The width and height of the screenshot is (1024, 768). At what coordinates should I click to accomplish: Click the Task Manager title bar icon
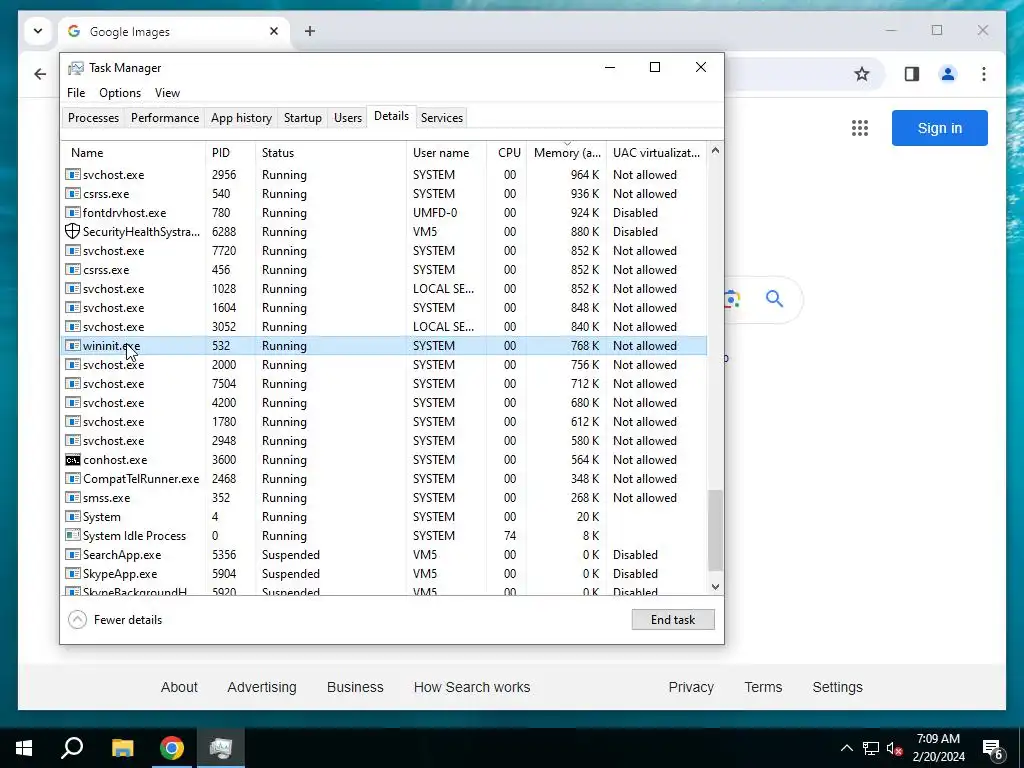coord(76,68)
